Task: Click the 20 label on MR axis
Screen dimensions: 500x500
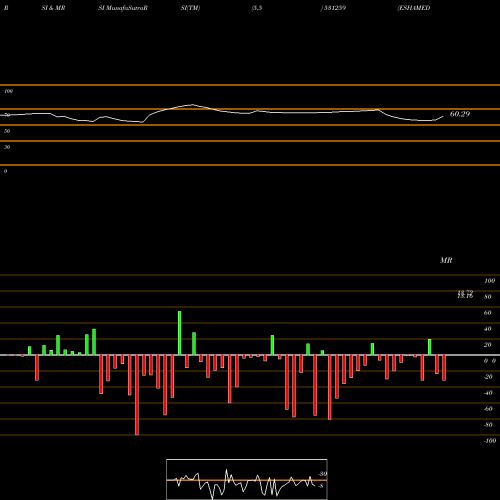Action: pos(487,345)
